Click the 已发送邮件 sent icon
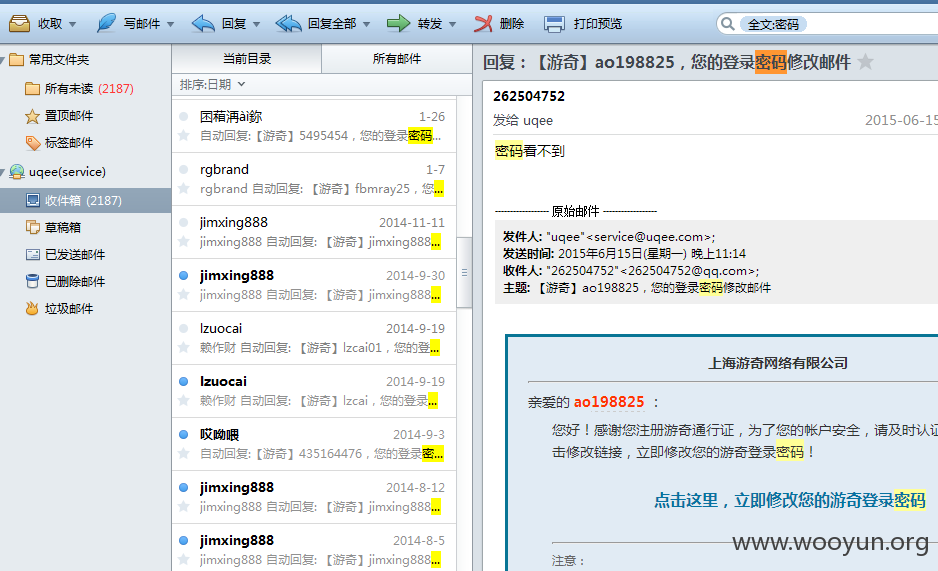The width and height of the screenshot is (938, 571). (32, 255)
